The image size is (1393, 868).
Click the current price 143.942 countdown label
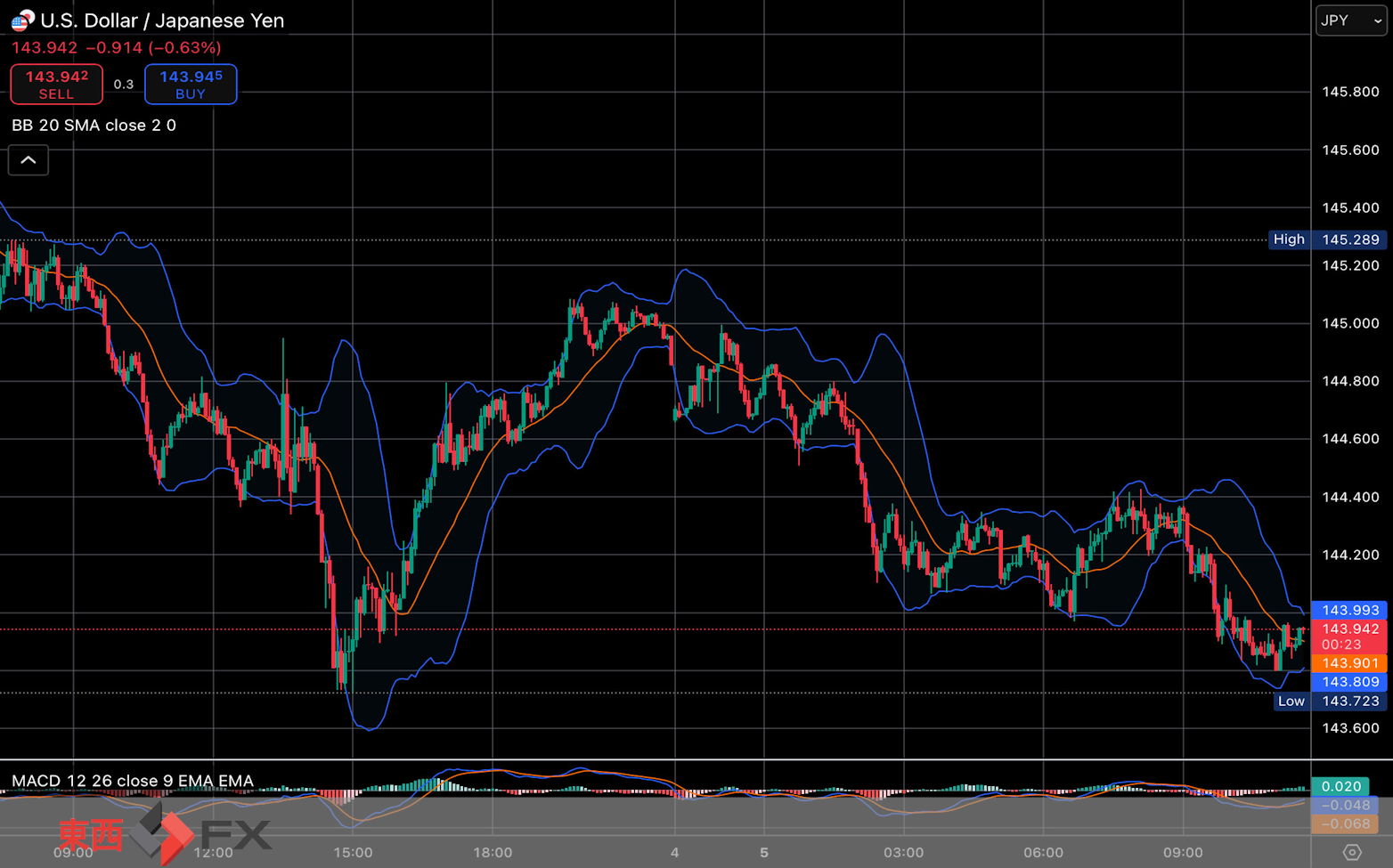point(1349,637)
